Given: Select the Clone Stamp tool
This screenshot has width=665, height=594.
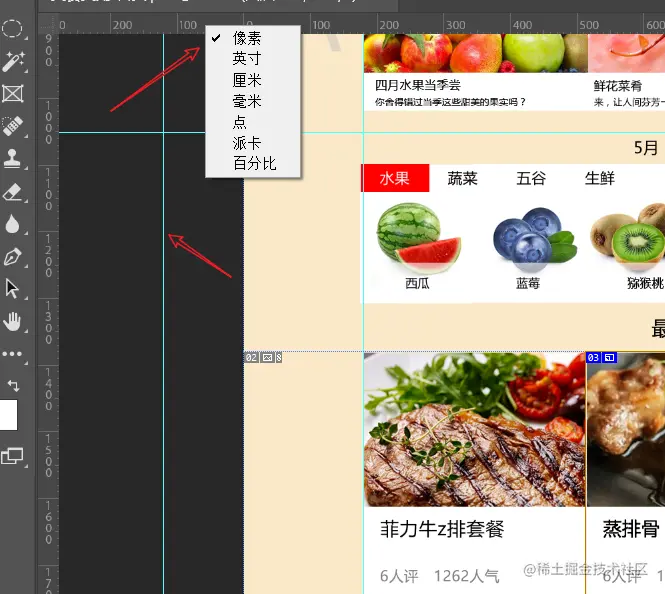Looking at the screenshot, I should [12, 159].
